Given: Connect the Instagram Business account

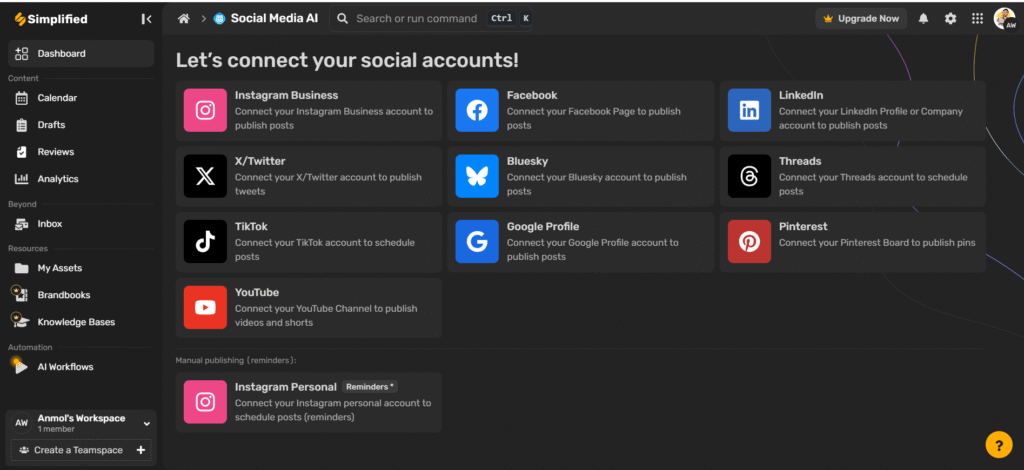Looking at the screenshot, I should pyautogui.click(x=309, y=110).
